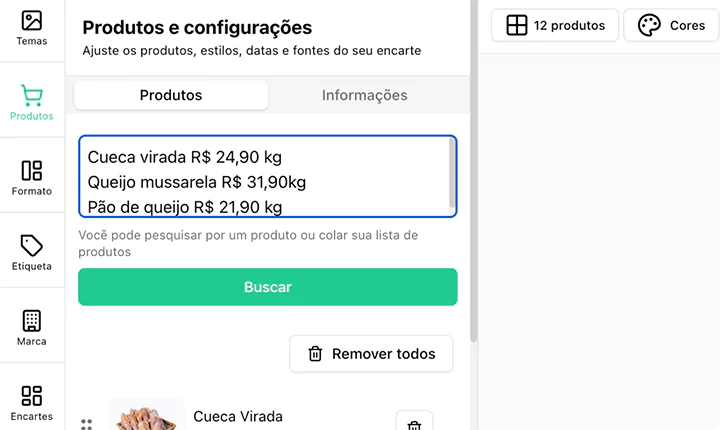720x430 pixels.
Task: Open the Etiqueta tag settings
Action: pyautogui.click(x=32, y=253)
